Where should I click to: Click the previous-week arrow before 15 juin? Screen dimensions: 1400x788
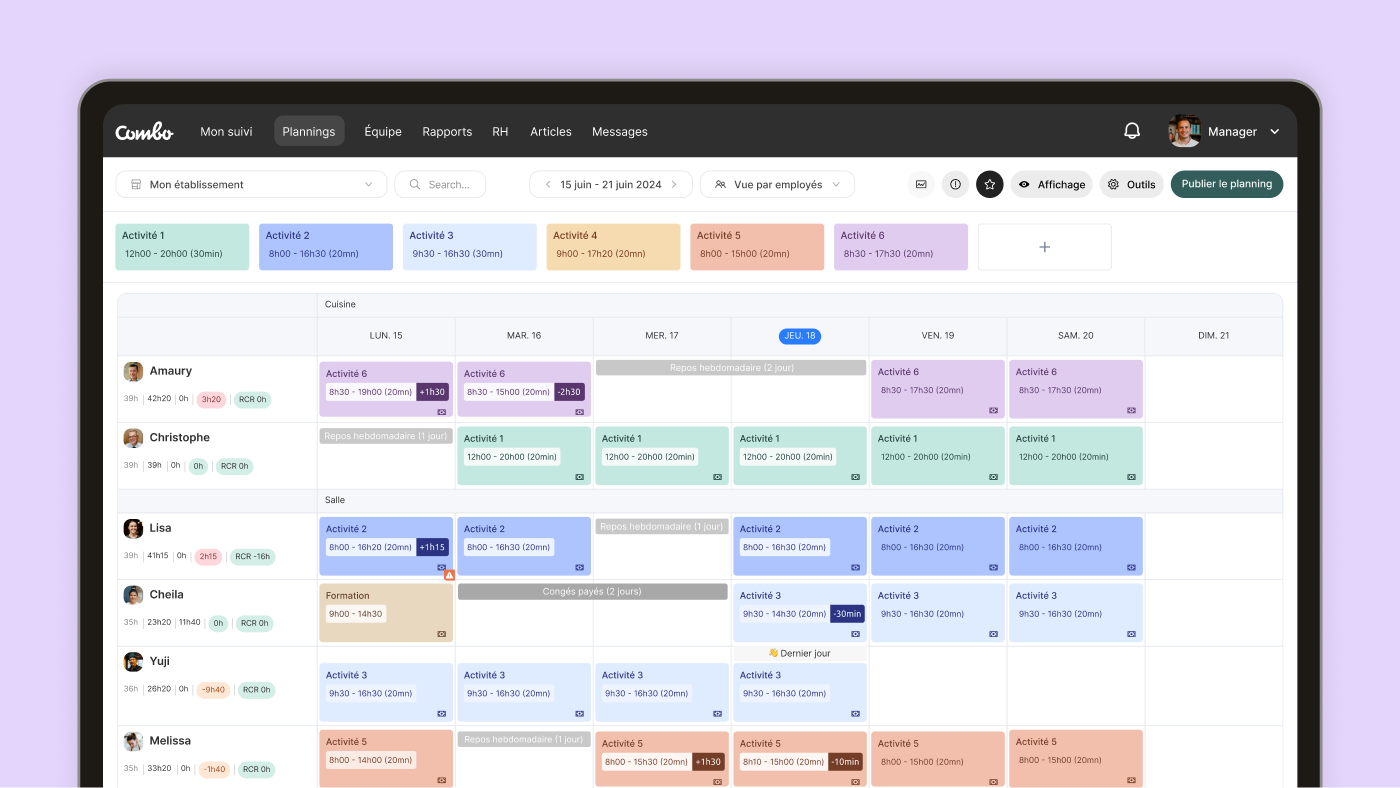547,184
